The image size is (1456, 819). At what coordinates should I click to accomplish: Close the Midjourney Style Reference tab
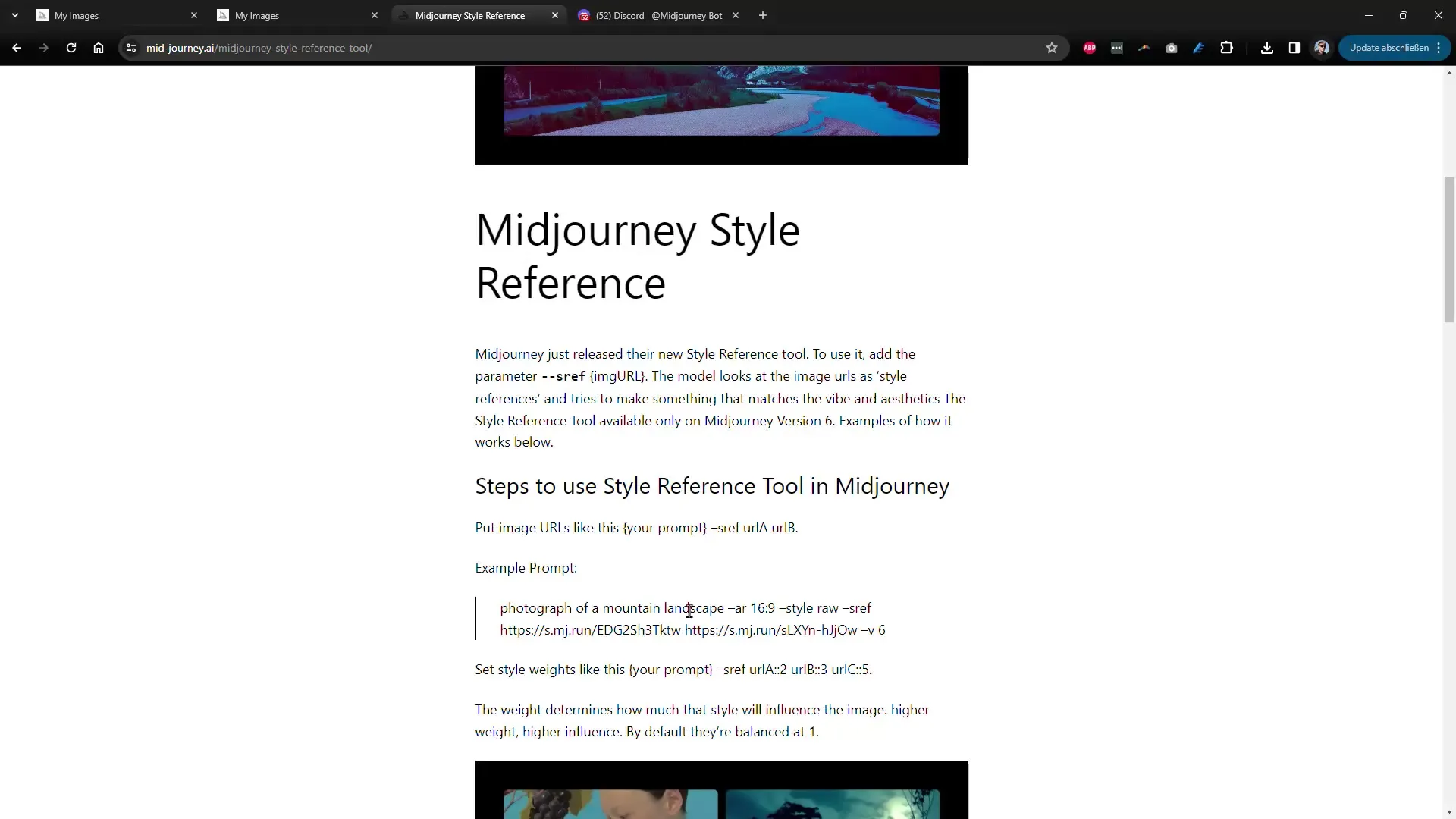(x=555, y=15)
